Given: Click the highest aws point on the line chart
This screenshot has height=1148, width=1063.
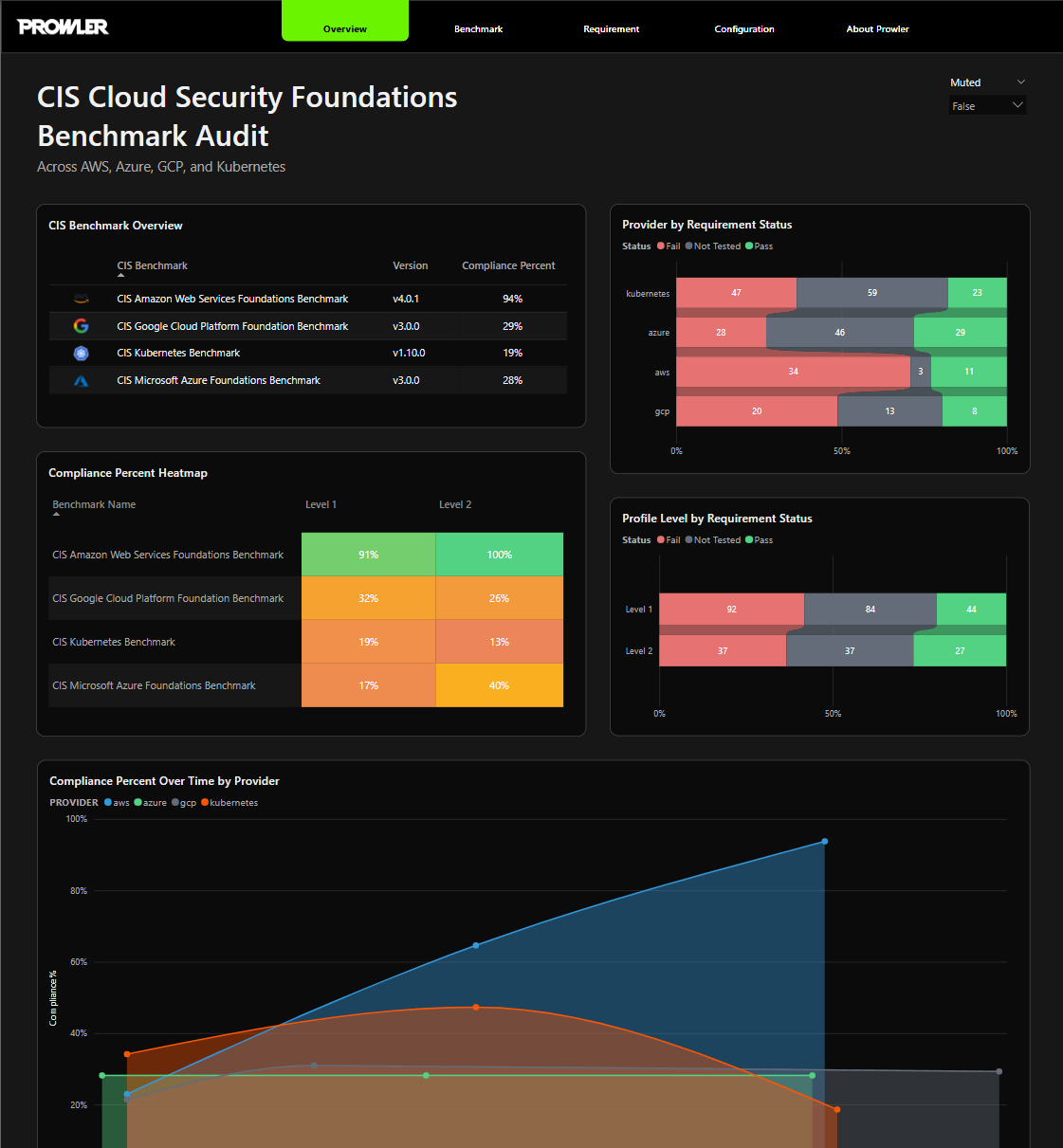Looking at the screenshot, I should (825, 842).
